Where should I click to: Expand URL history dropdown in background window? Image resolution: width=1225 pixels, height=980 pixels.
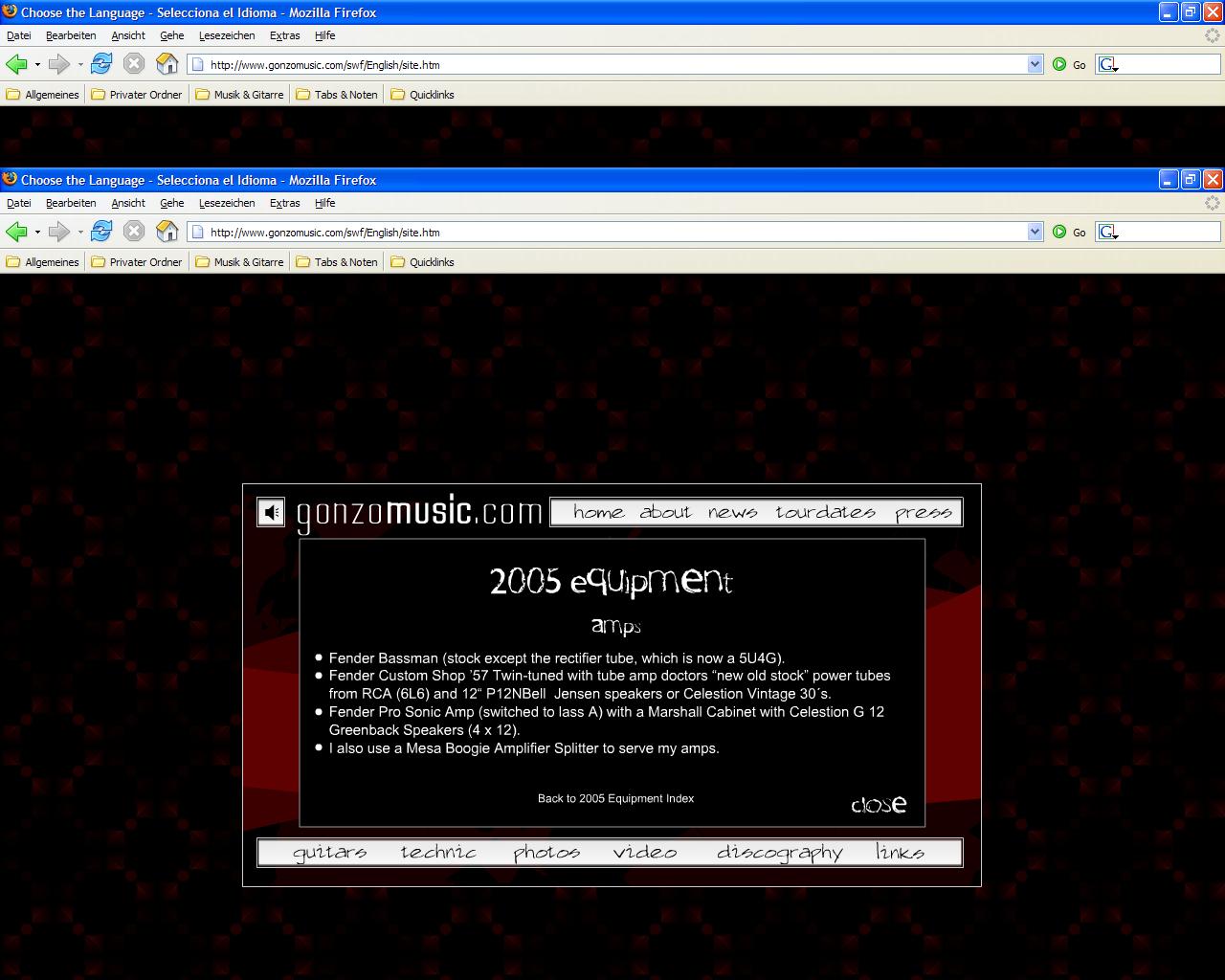1035,64
